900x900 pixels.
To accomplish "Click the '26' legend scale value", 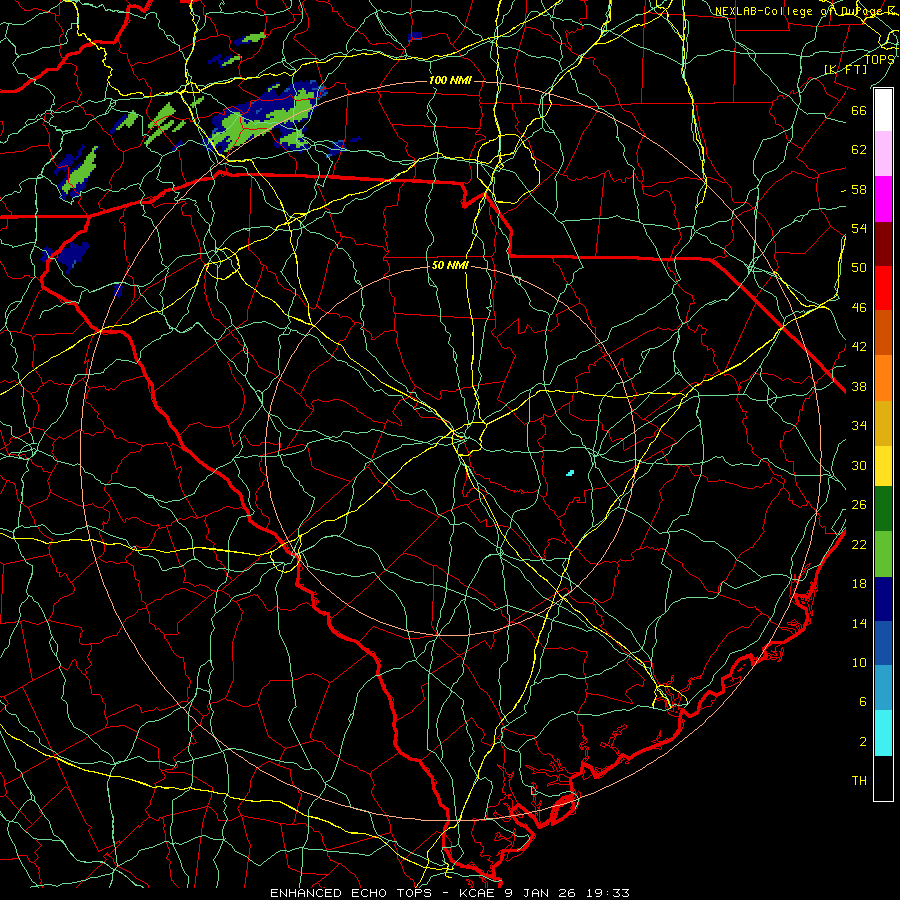I will pyautogui.click(x=859, y=505).
